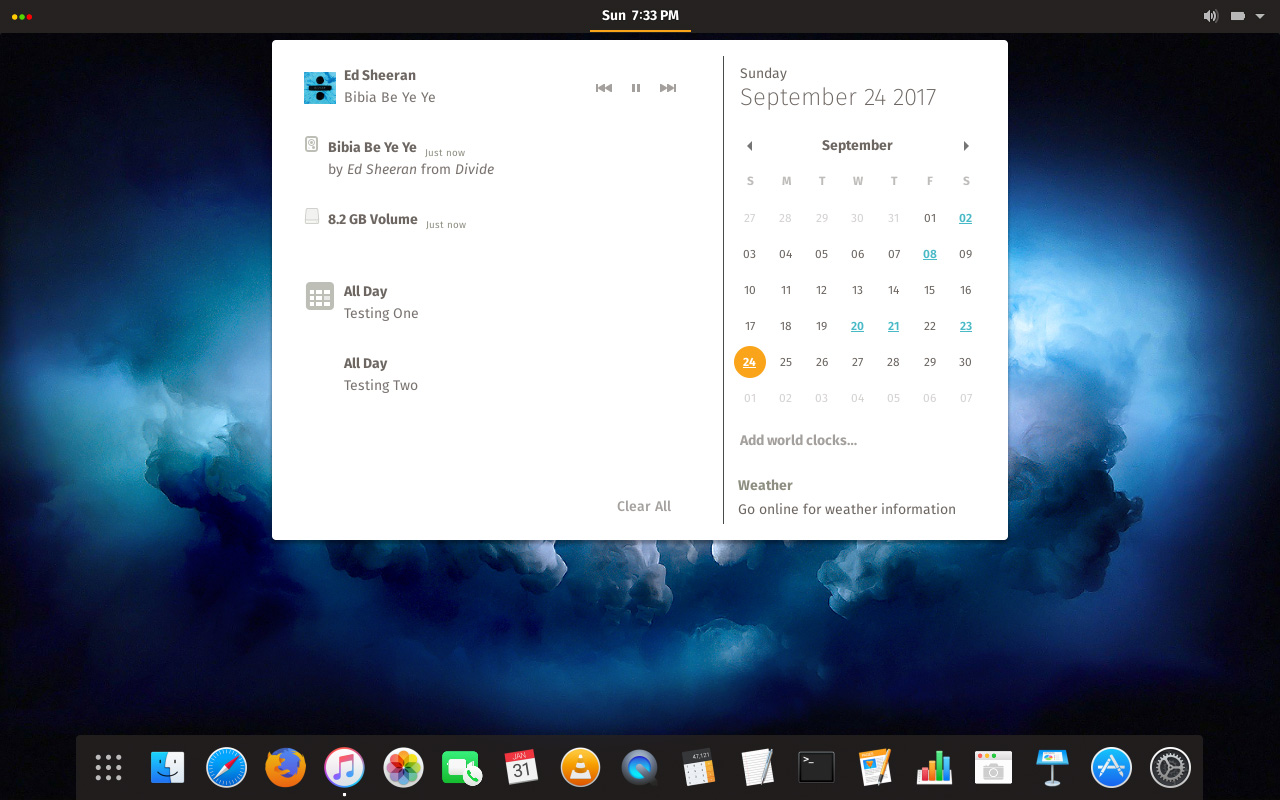Skip to next track in media player
The height and width of the screenshot is (800, 1280).
[x=668, y=88]
